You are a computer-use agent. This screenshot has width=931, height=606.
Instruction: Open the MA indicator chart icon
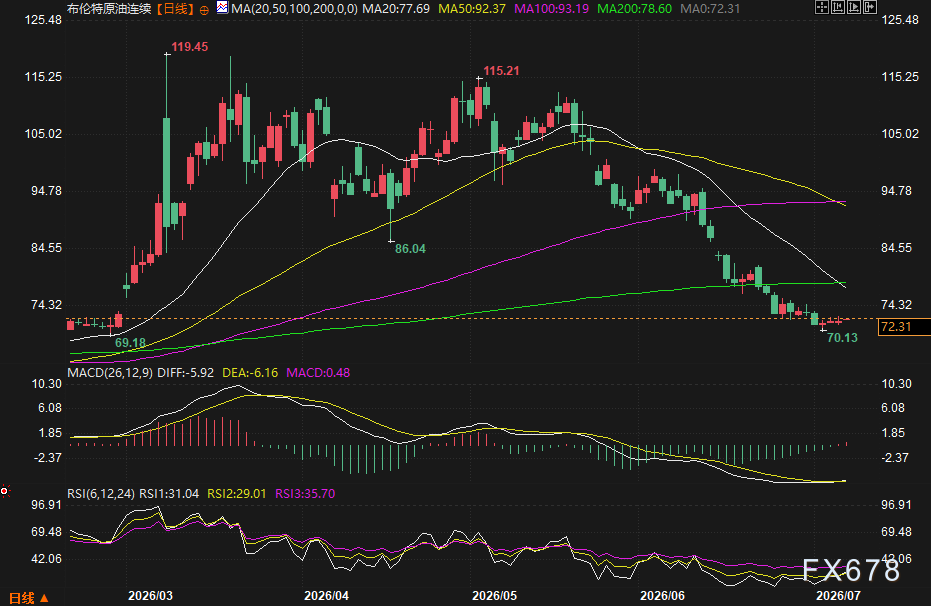[222, 8]
